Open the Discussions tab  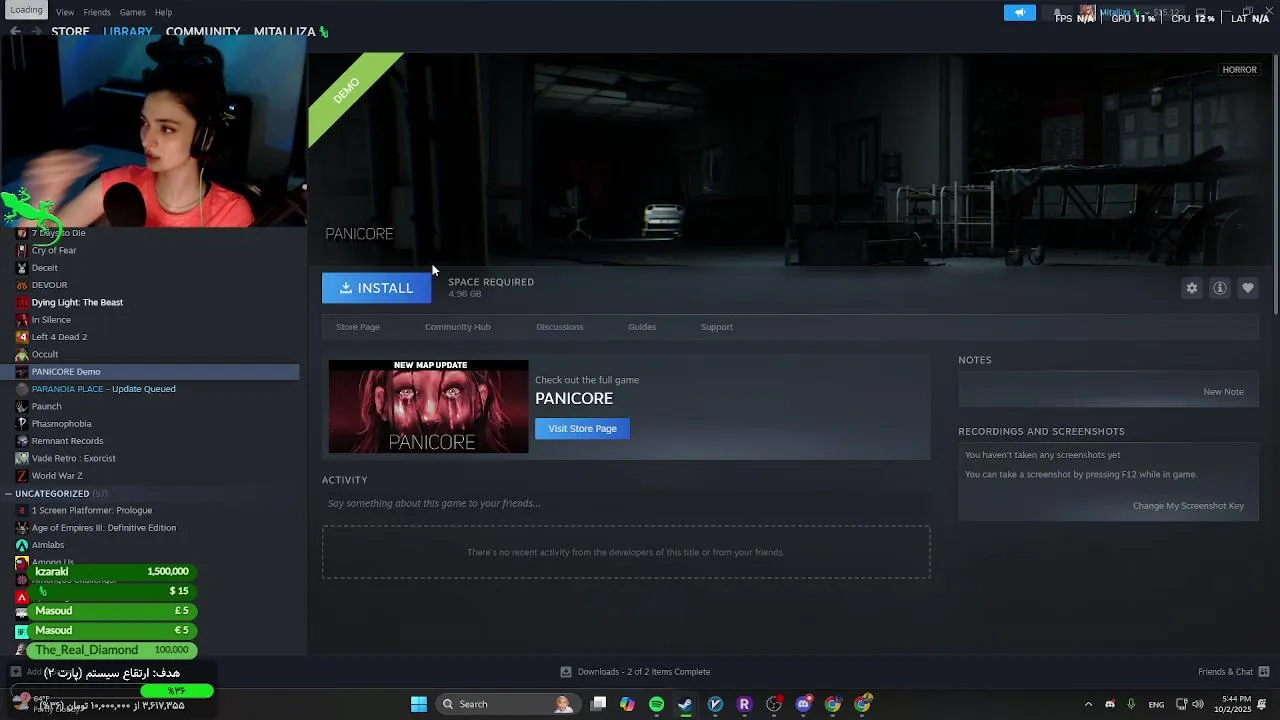point(559,327)
